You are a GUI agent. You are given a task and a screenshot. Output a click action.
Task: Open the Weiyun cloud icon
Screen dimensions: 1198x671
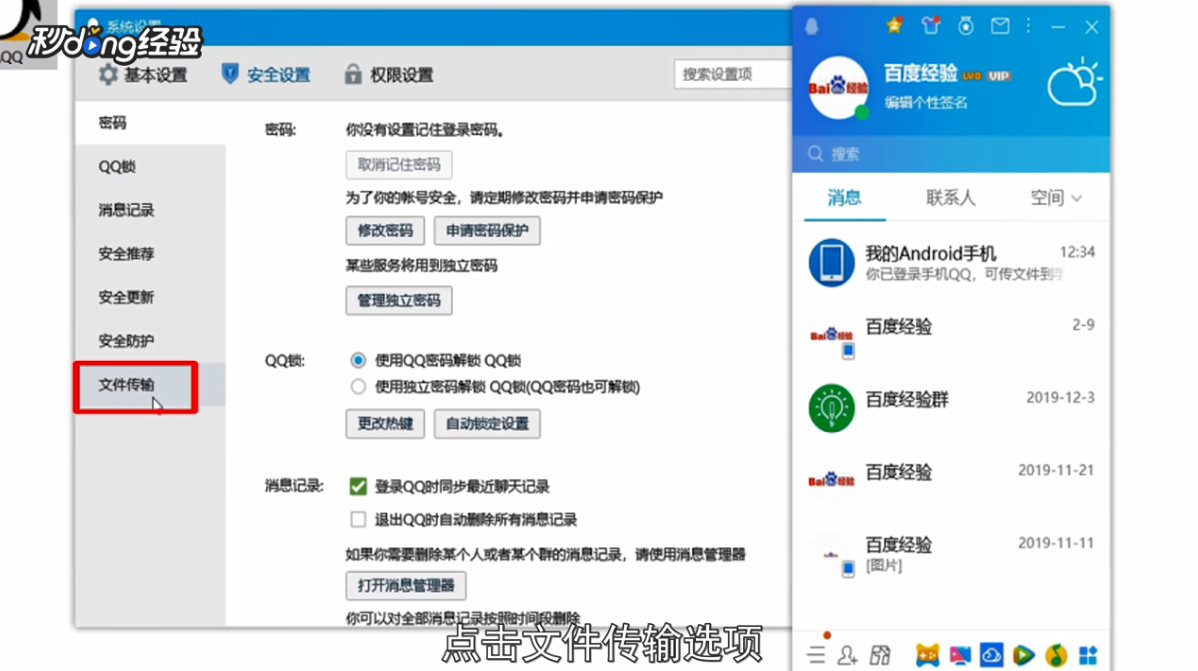coord(992,655)
